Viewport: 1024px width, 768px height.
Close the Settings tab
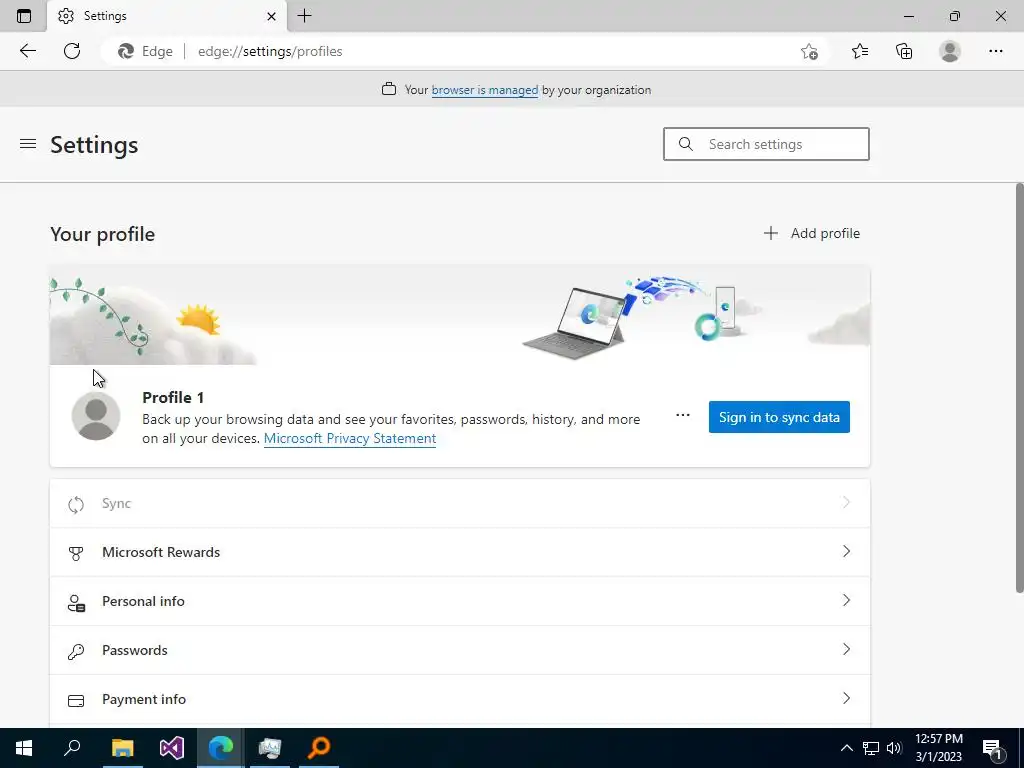click(x=271, y=16)
